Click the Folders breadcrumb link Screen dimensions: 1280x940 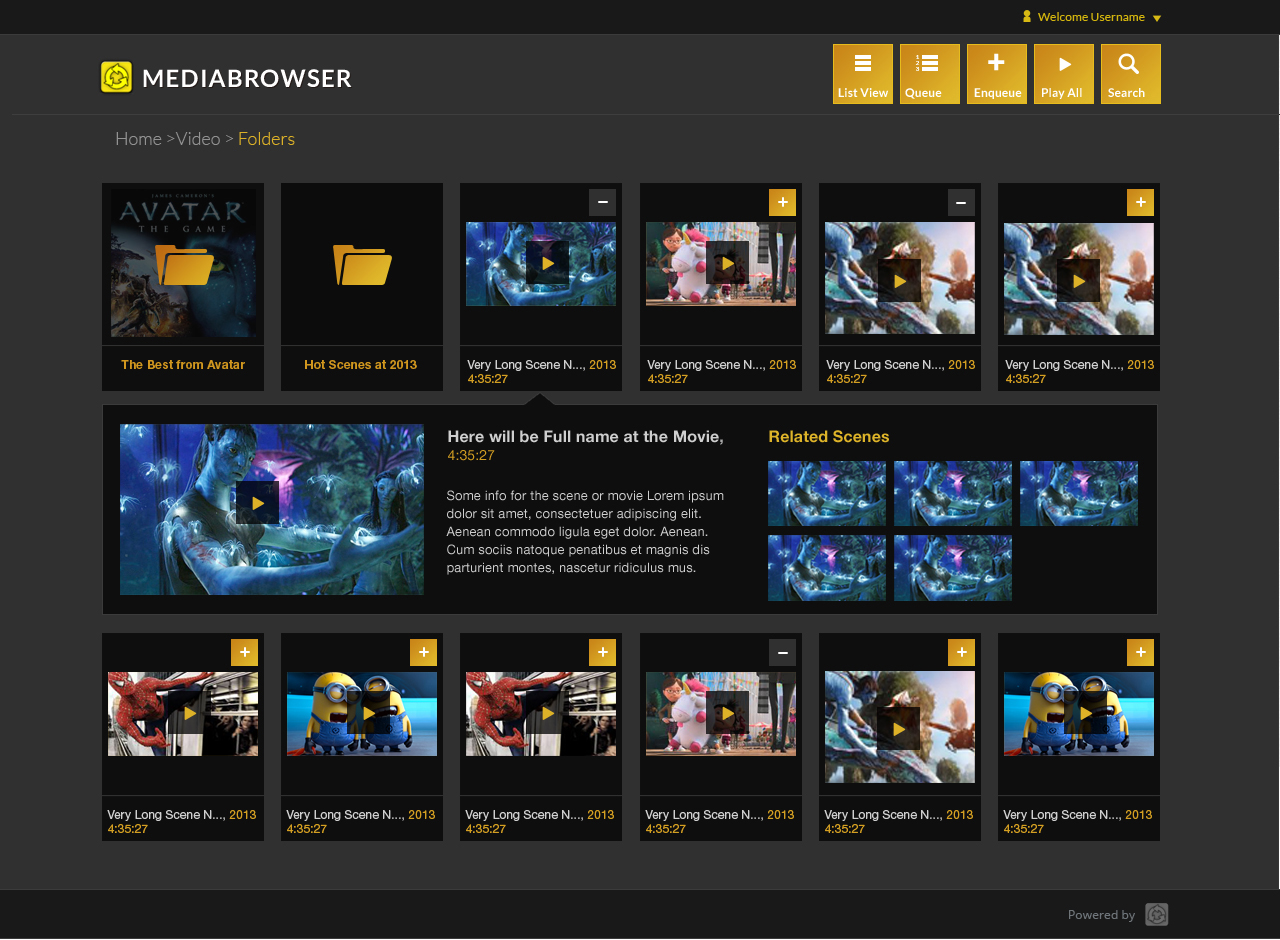[x=266, y=139]
